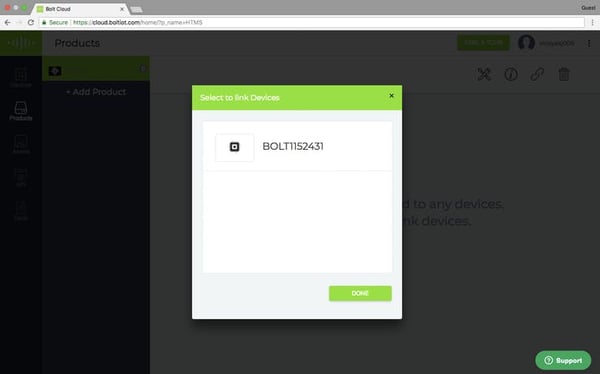Open the user account three-dot menu
Viewport: 600px width, 374px height.
click(x=589, y=43)
